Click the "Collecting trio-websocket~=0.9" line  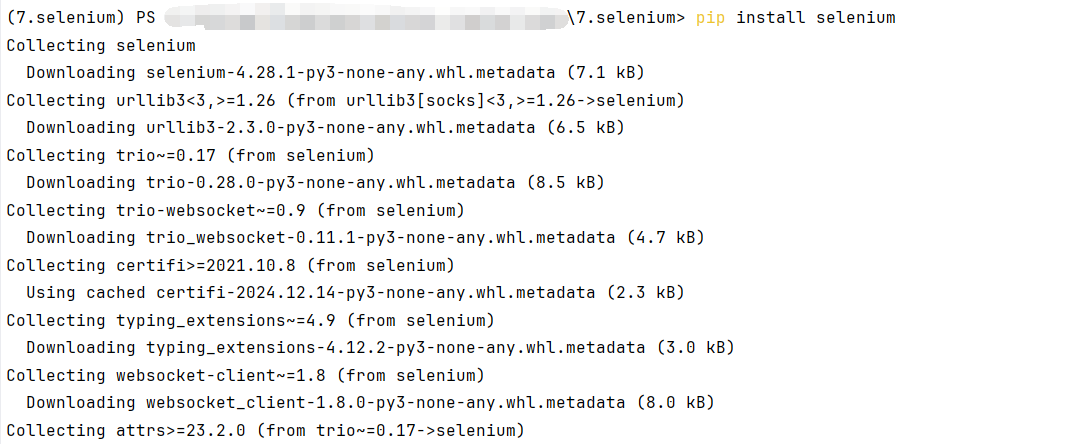235,210
